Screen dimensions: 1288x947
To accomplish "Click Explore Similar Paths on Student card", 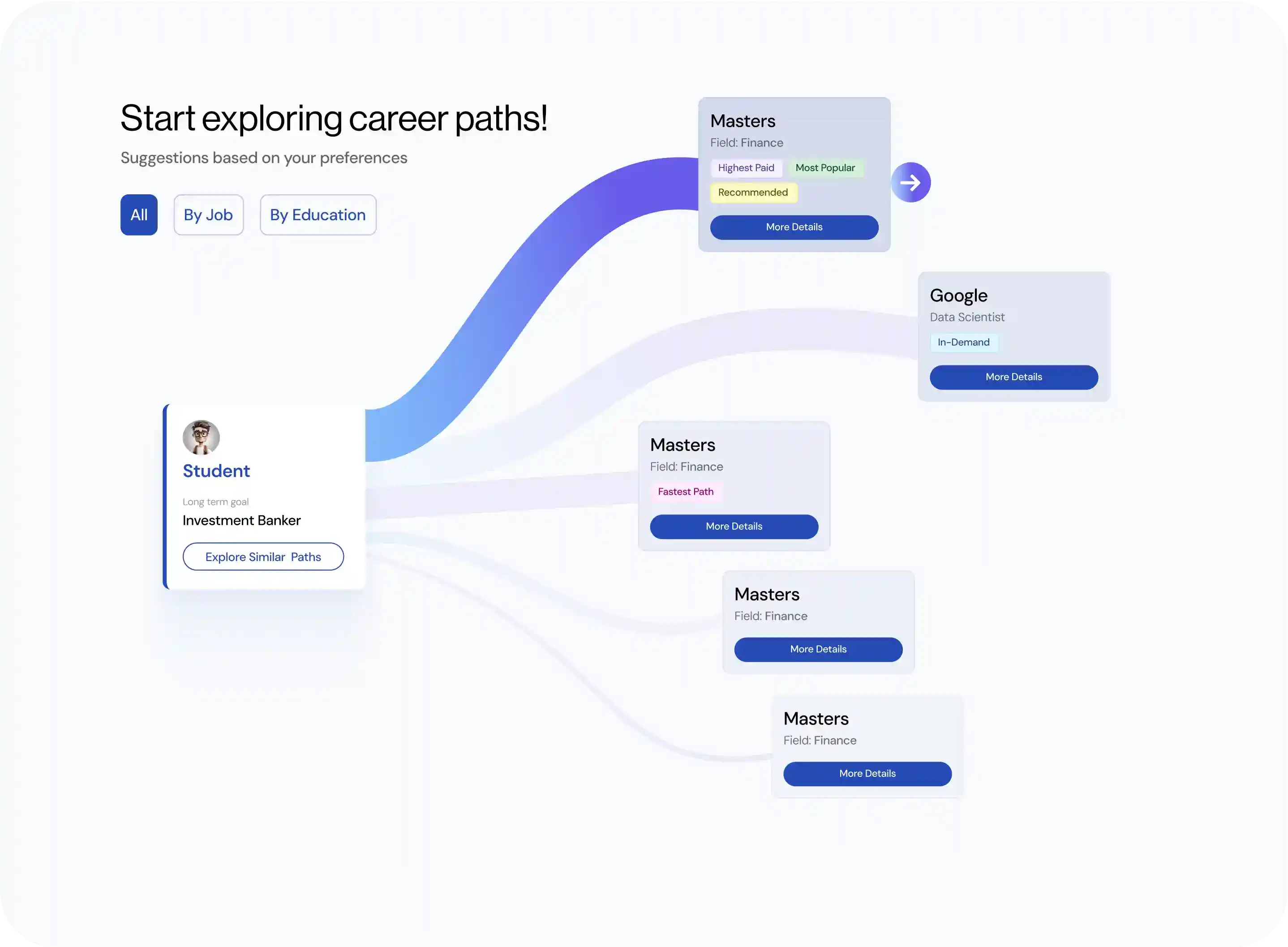I will [263, 556].
